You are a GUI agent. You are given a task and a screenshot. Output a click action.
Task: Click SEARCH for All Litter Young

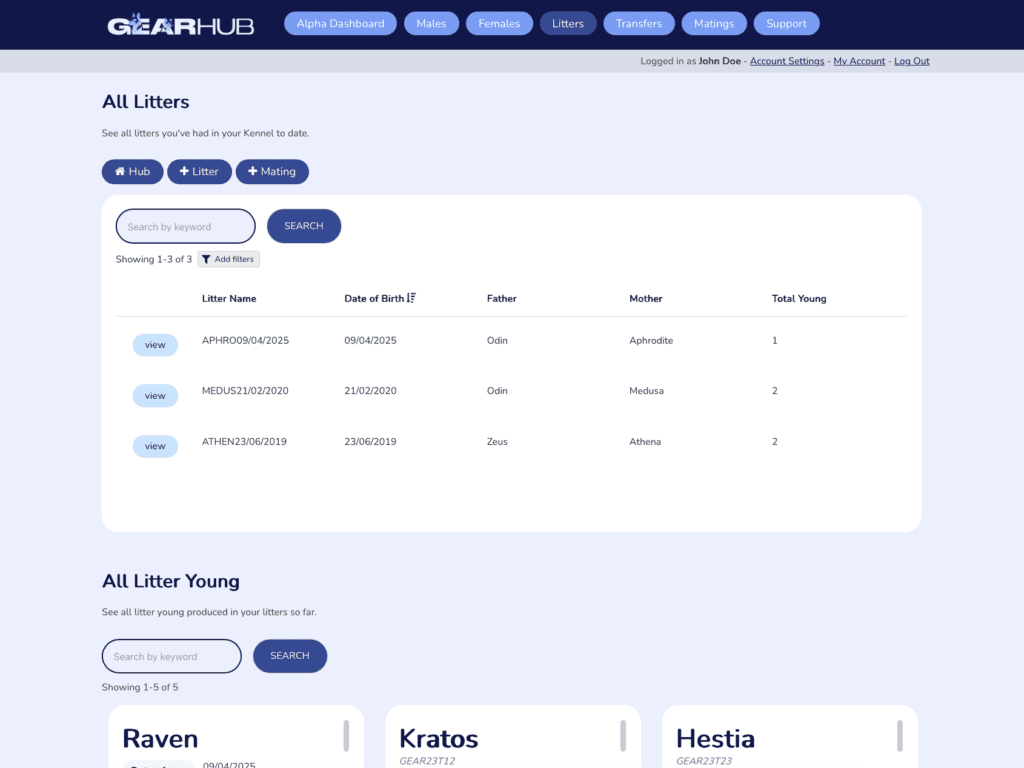[x=290, y=656]
